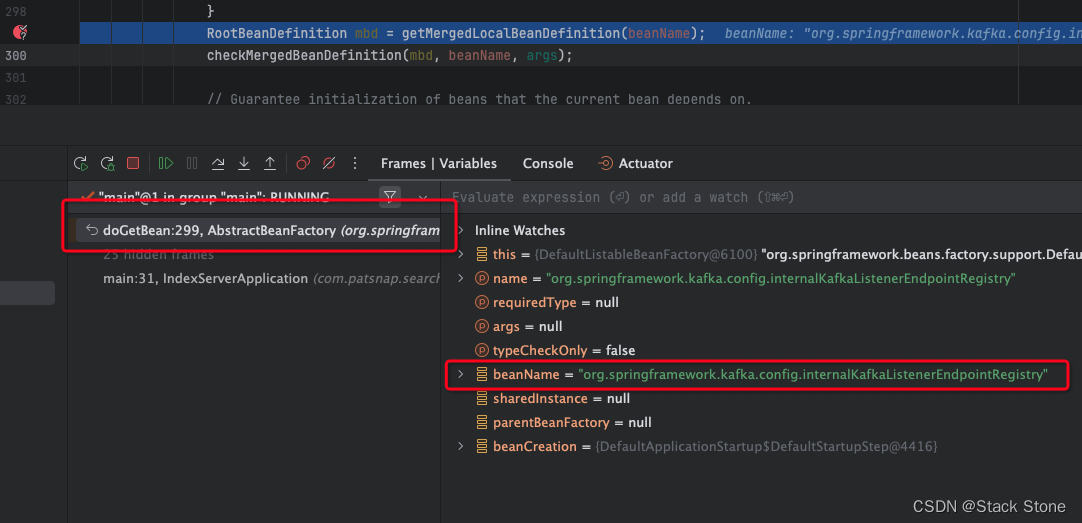This screenshot has height=523, width=1082.
Task: Select the doGetBean:299 AbstractBeanFactory frame
Action: pyautogui.click(x=258, y=230)
